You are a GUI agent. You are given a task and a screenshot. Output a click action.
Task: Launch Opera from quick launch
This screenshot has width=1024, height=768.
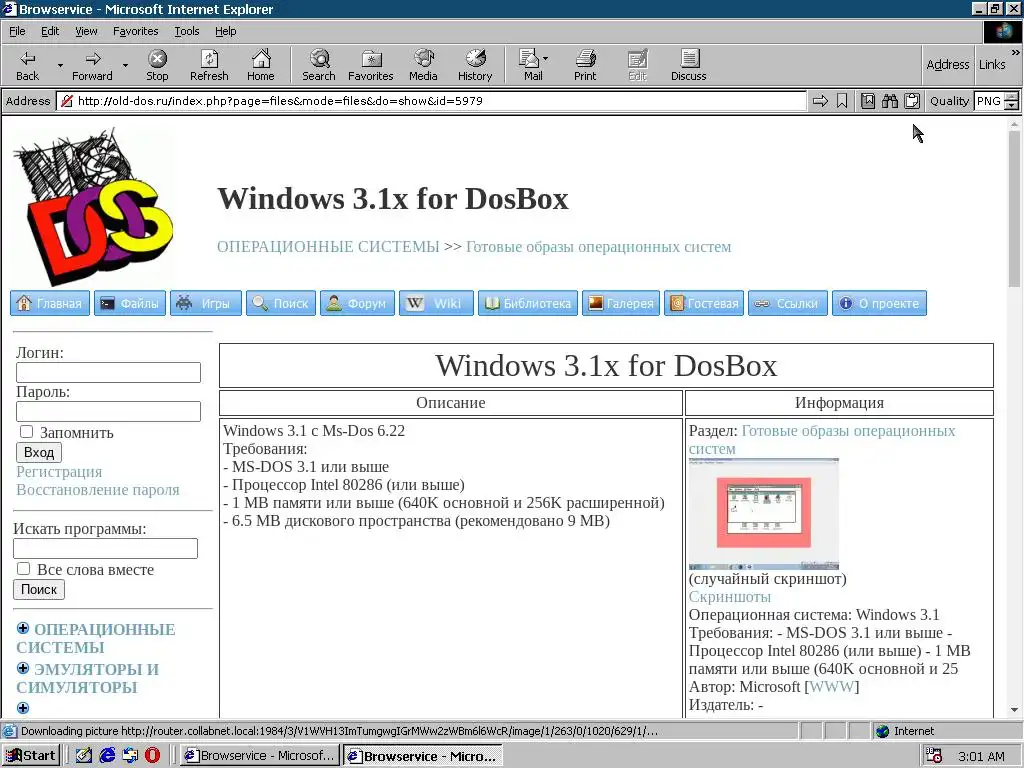click(x=152, y=756)
